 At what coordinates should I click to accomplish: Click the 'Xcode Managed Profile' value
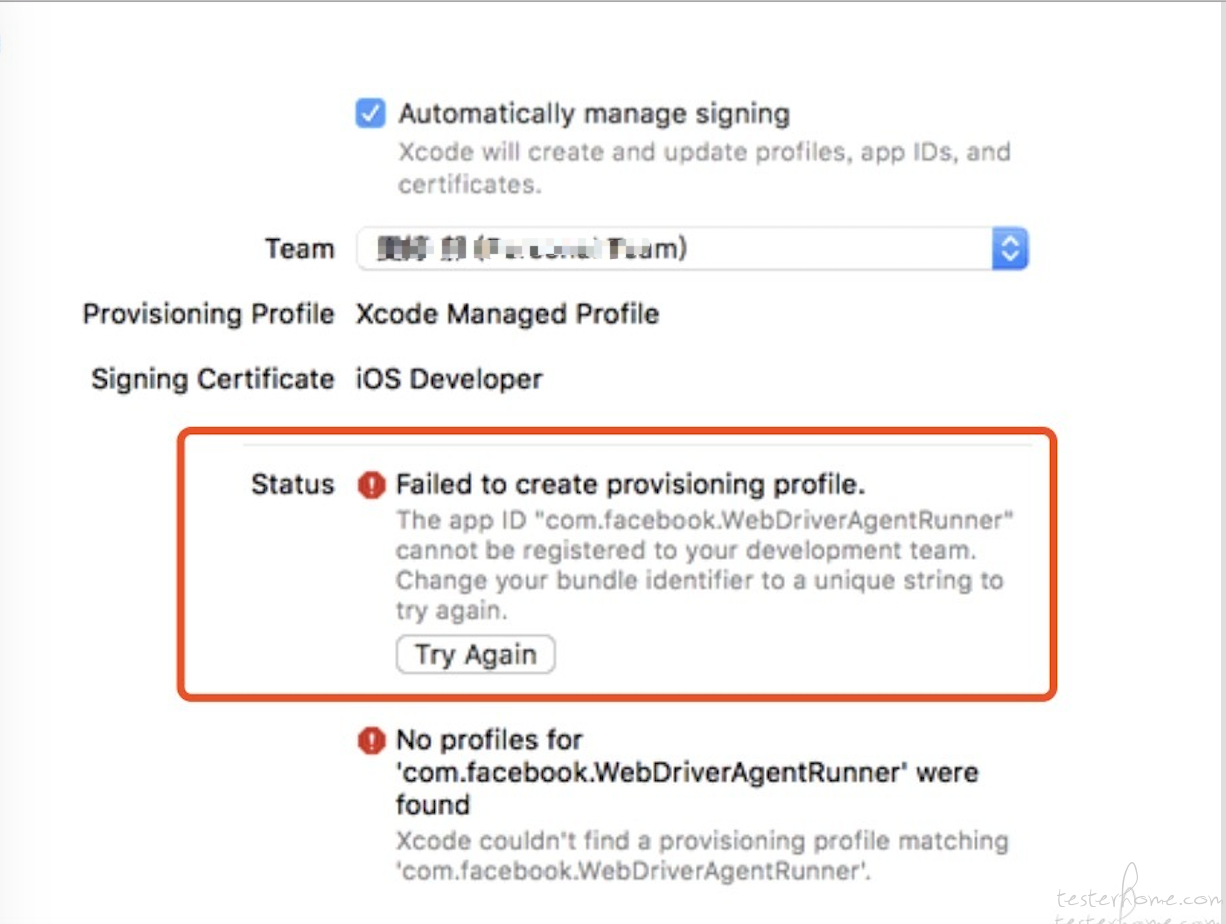[508, 314]
